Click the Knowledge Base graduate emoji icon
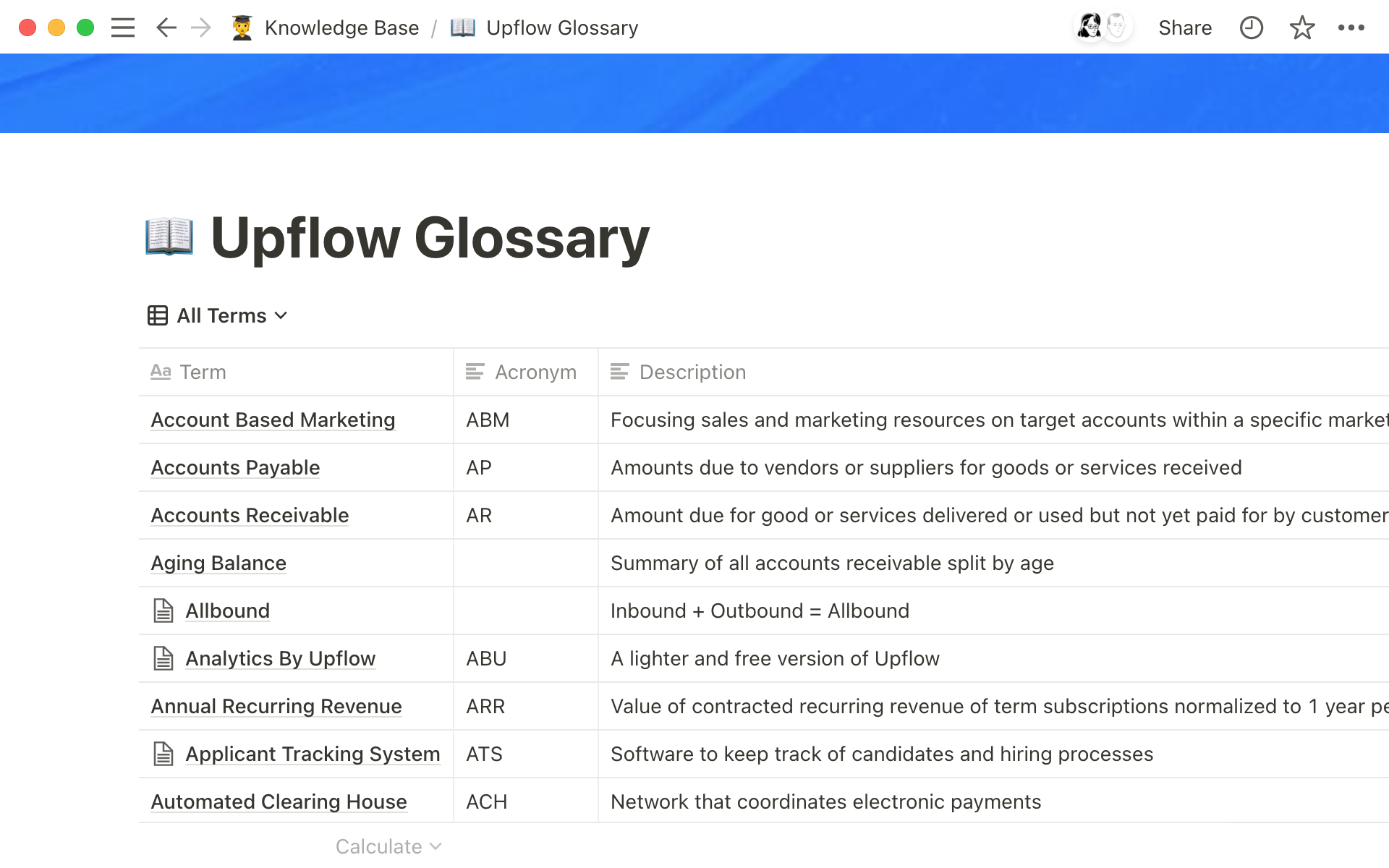The height and width of the screenshot is (868, 1389). pyautogui.click(x=242, y=27)
